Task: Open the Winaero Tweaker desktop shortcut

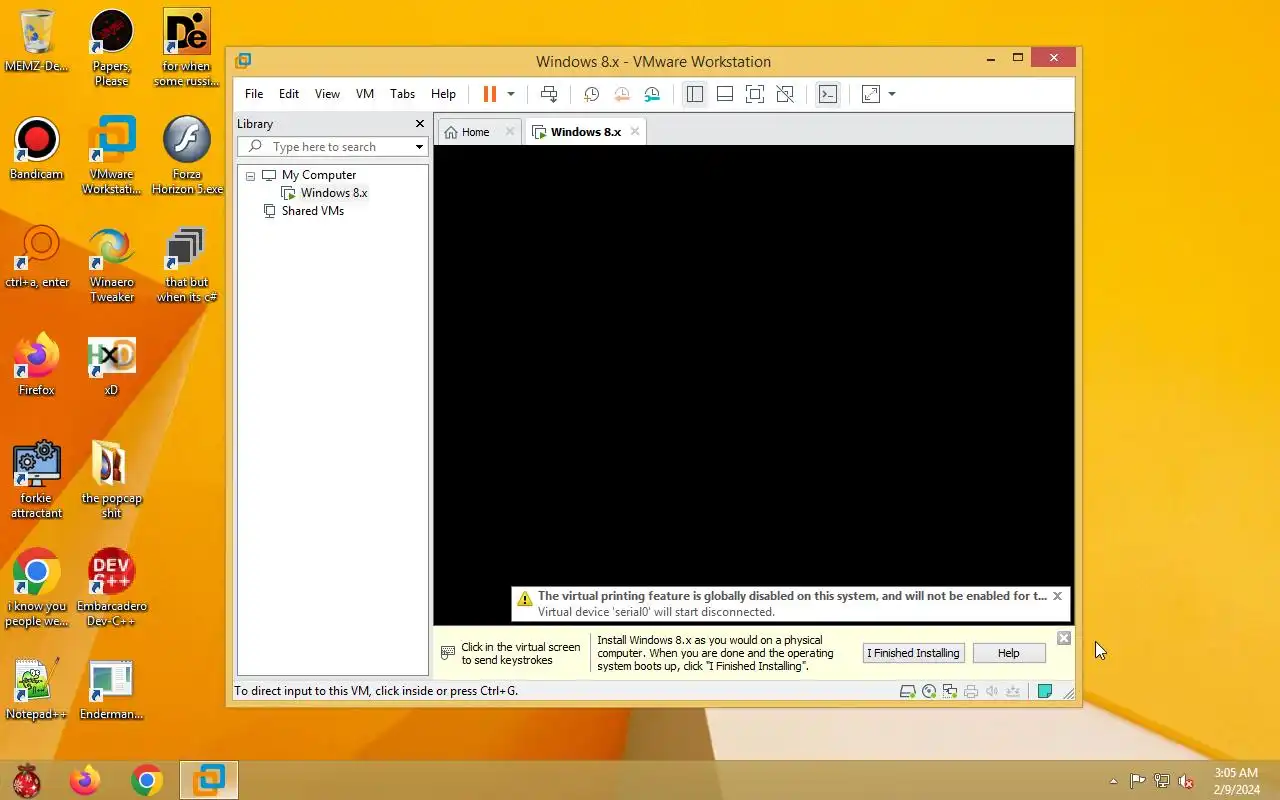Action: click(x=111, y=264)
